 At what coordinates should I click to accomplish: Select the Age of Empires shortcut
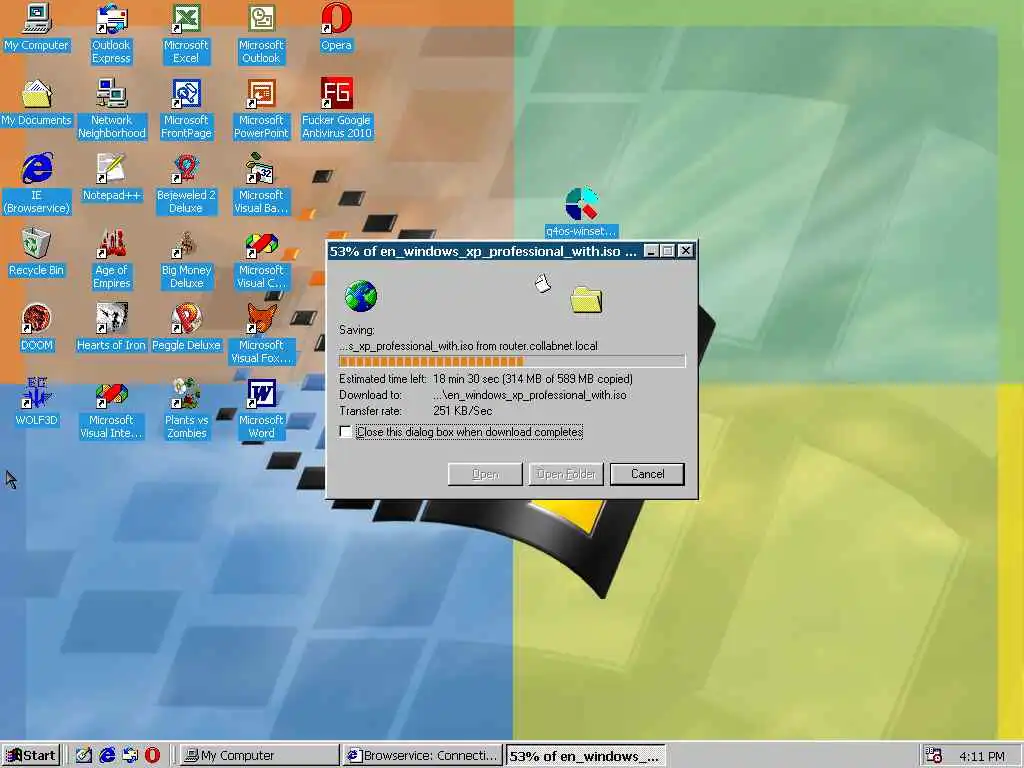pos(112,259)
